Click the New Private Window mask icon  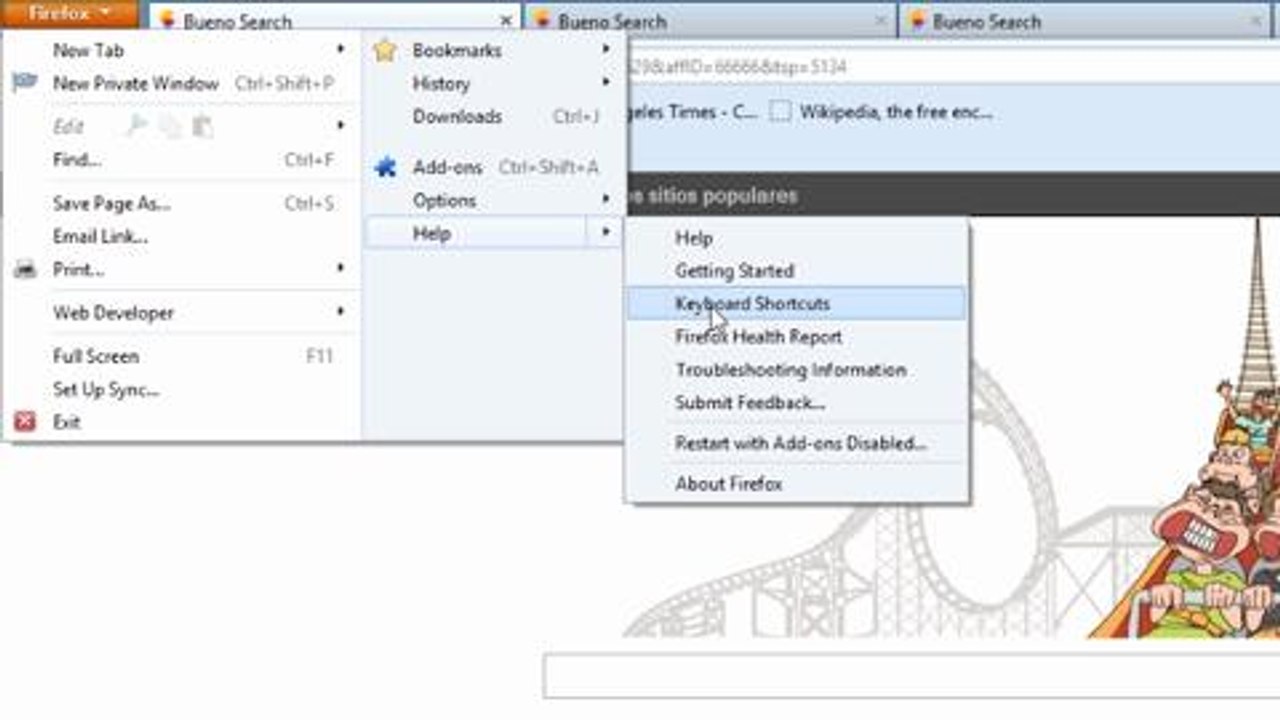[25, 83]
